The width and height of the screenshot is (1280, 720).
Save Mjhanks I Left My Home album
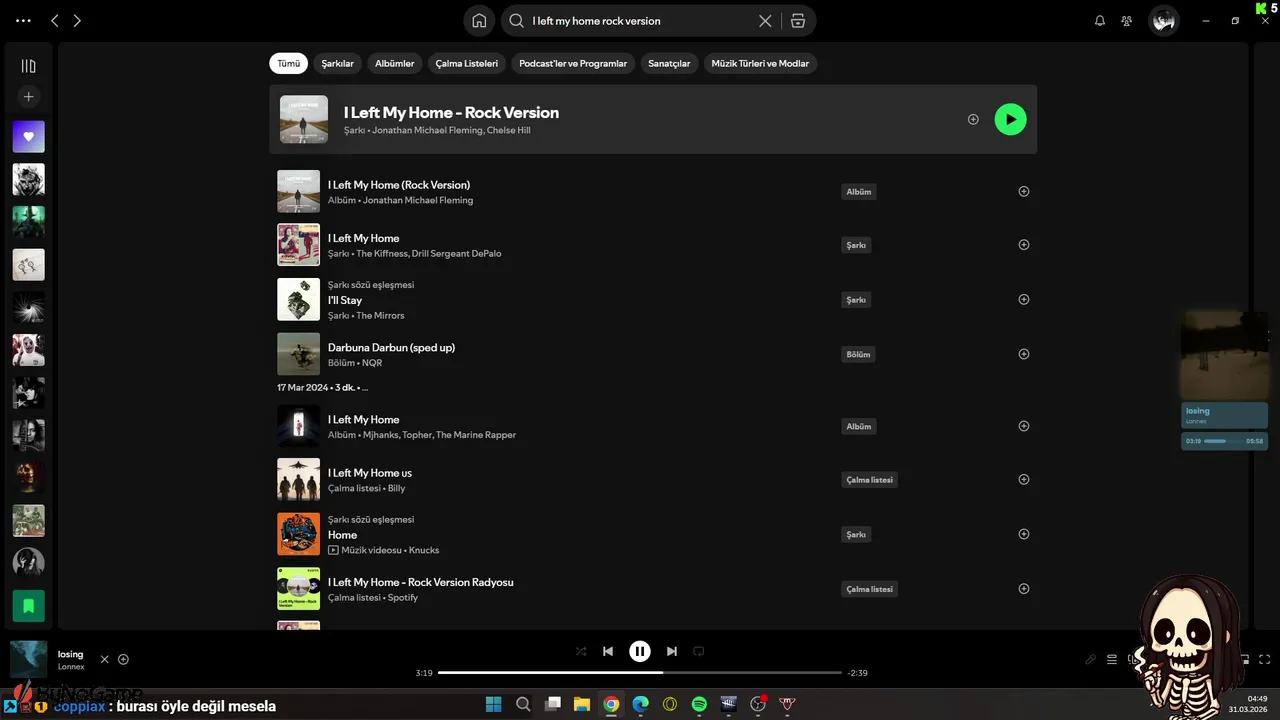[x=1023, y=426]
